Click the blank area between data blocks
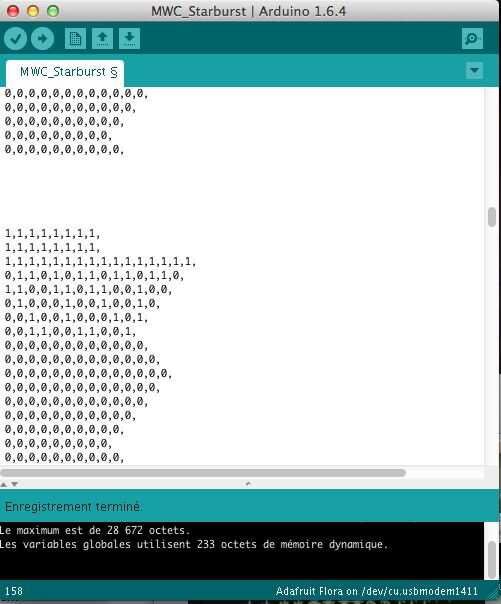The image size is (501, 604). (x=243, y=191)
